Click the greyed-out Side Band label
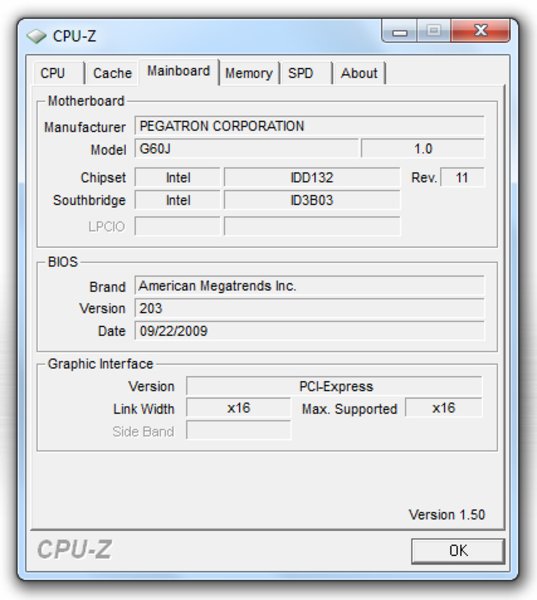The image size is (537, 600). (143, 432)
